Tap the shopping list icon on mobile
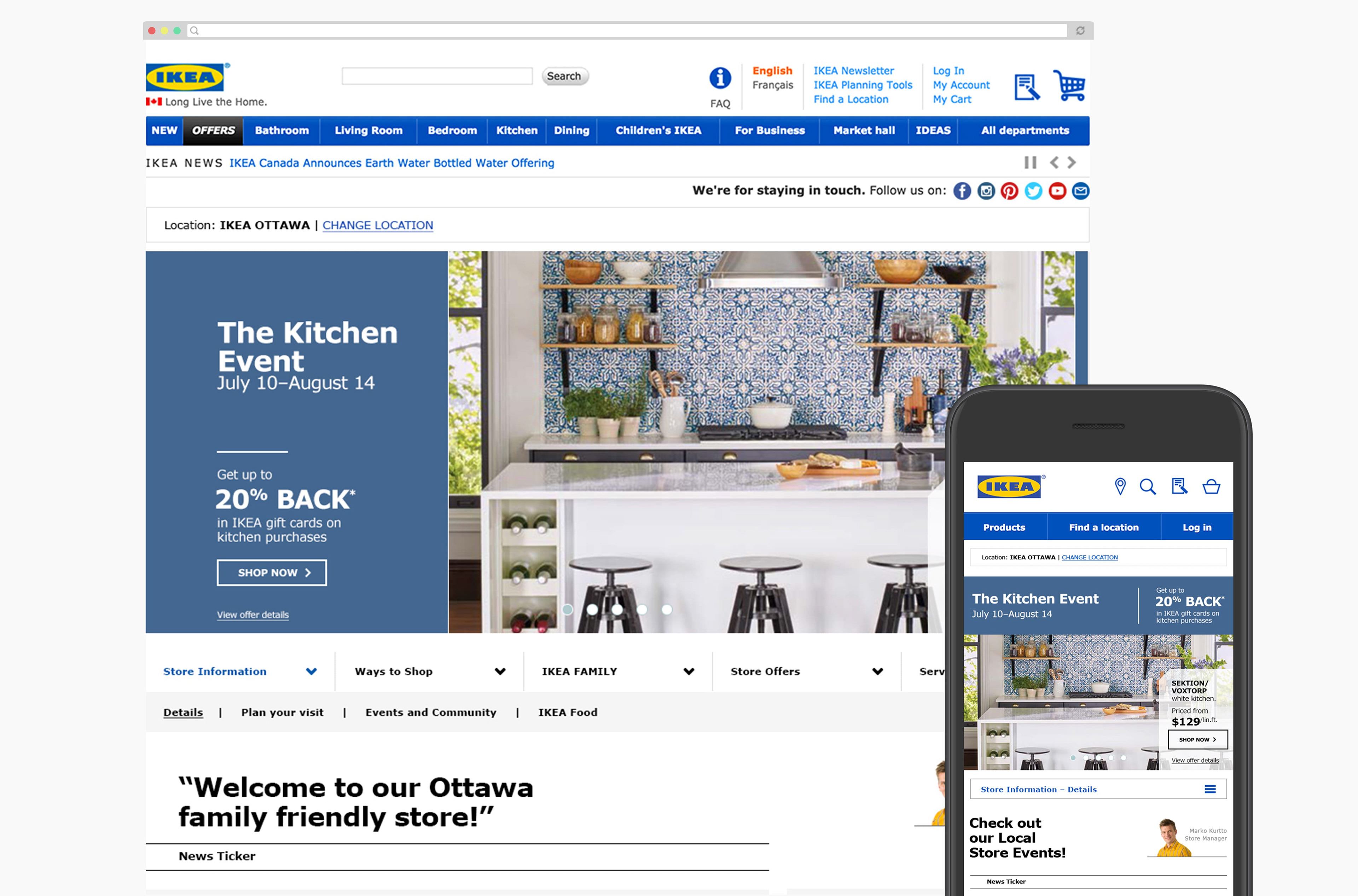Image resolution: width=1358 pixels, height=896 pixels. (x=1180, y=486)
